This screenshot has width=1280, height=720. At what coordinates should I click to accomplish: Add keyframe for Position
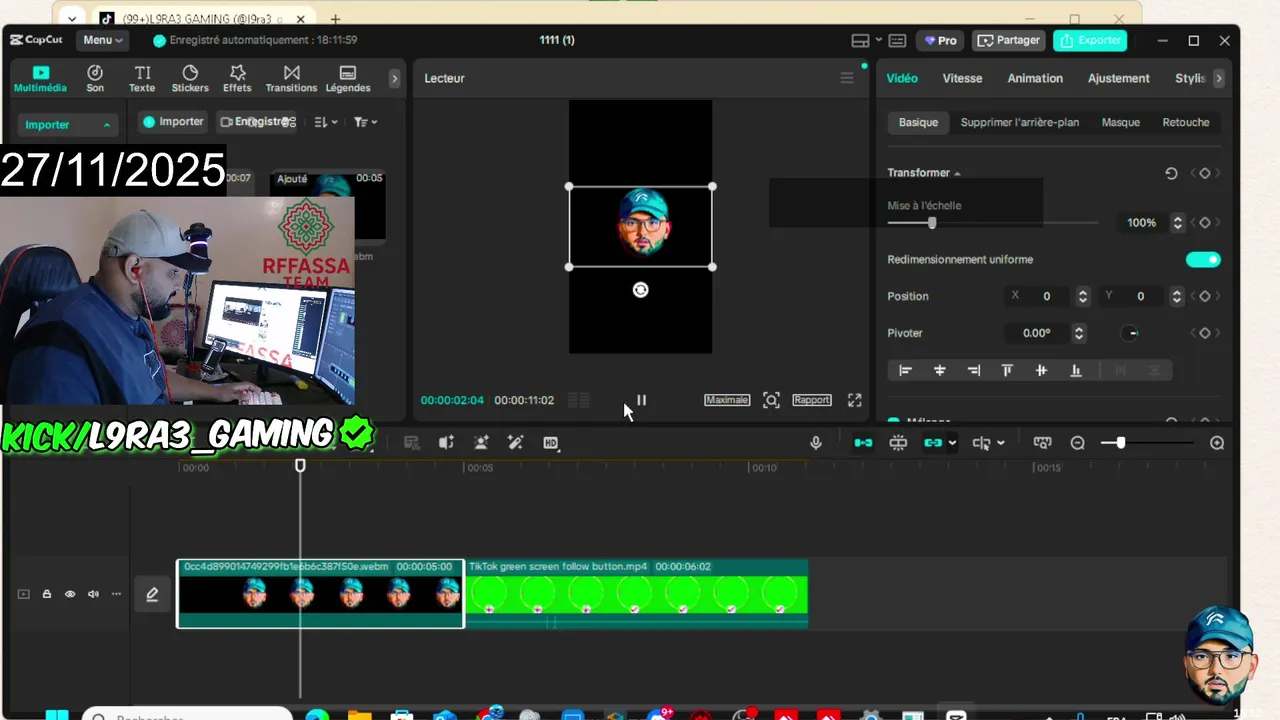[x=1205, y=296]
